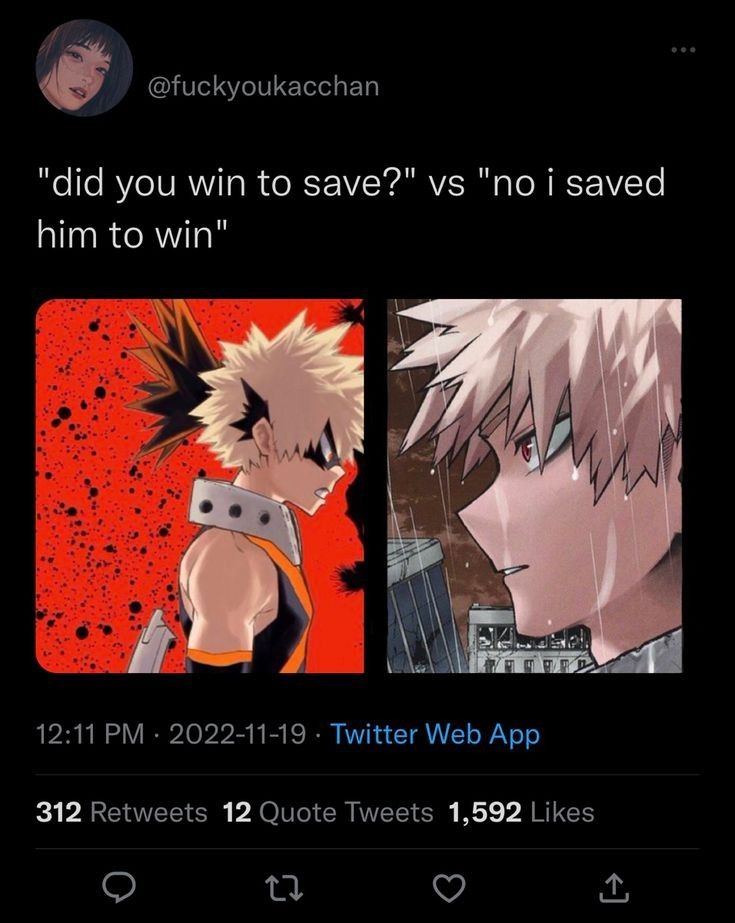This screenshot has width=735, height=923.
Task: Open the tweet author's profile picture
Action: [84, 68]
